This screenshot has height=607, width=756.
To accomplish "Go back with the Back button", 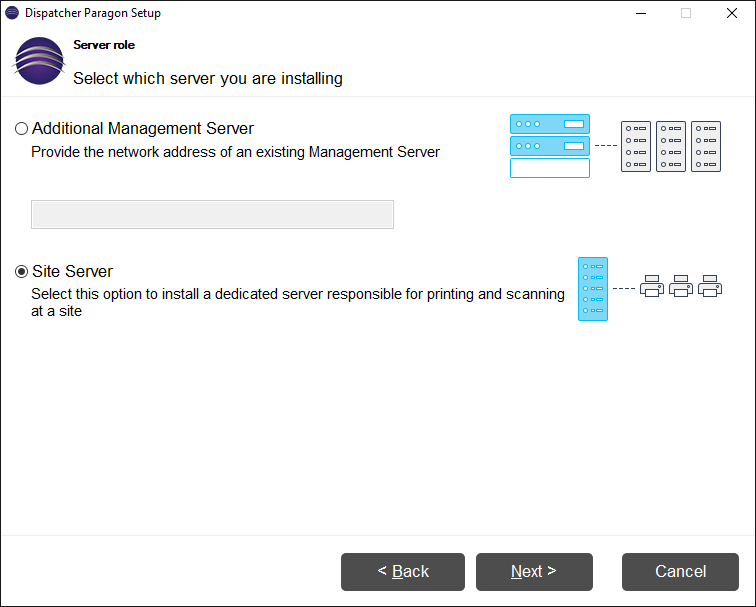I will coord(403,572).
